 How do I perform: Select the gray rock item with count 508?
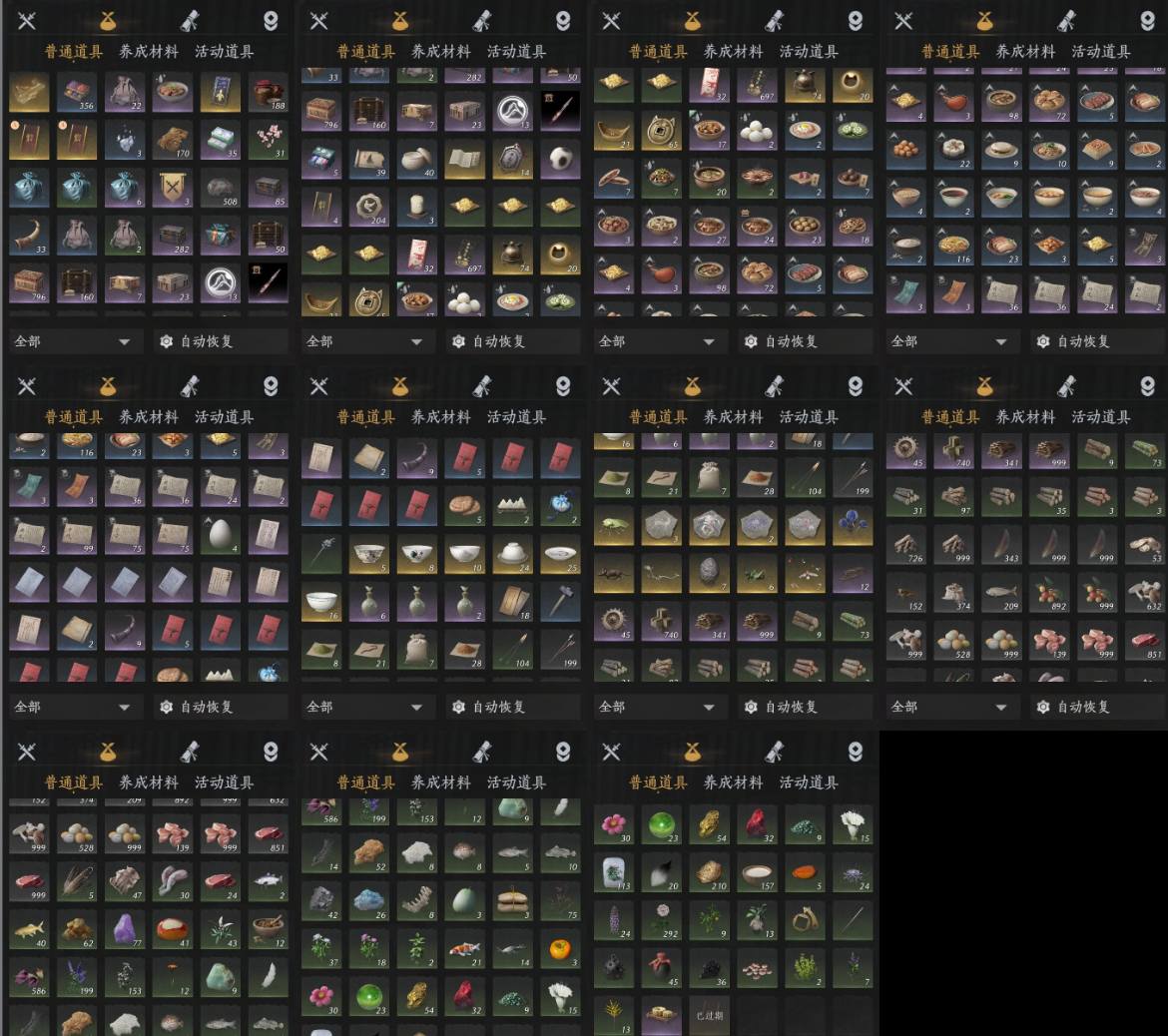221,188
